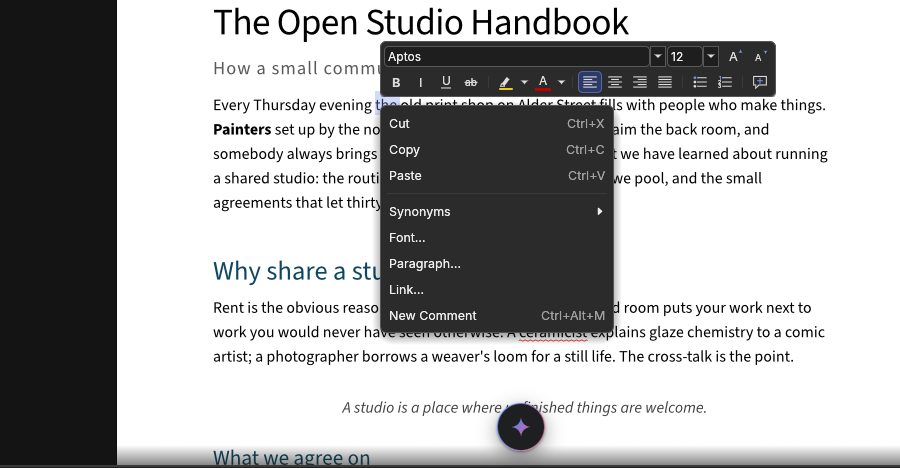Click the Aptos font name field
The width and height of the screenshot is (900, 468).
[x=517, y=57]
